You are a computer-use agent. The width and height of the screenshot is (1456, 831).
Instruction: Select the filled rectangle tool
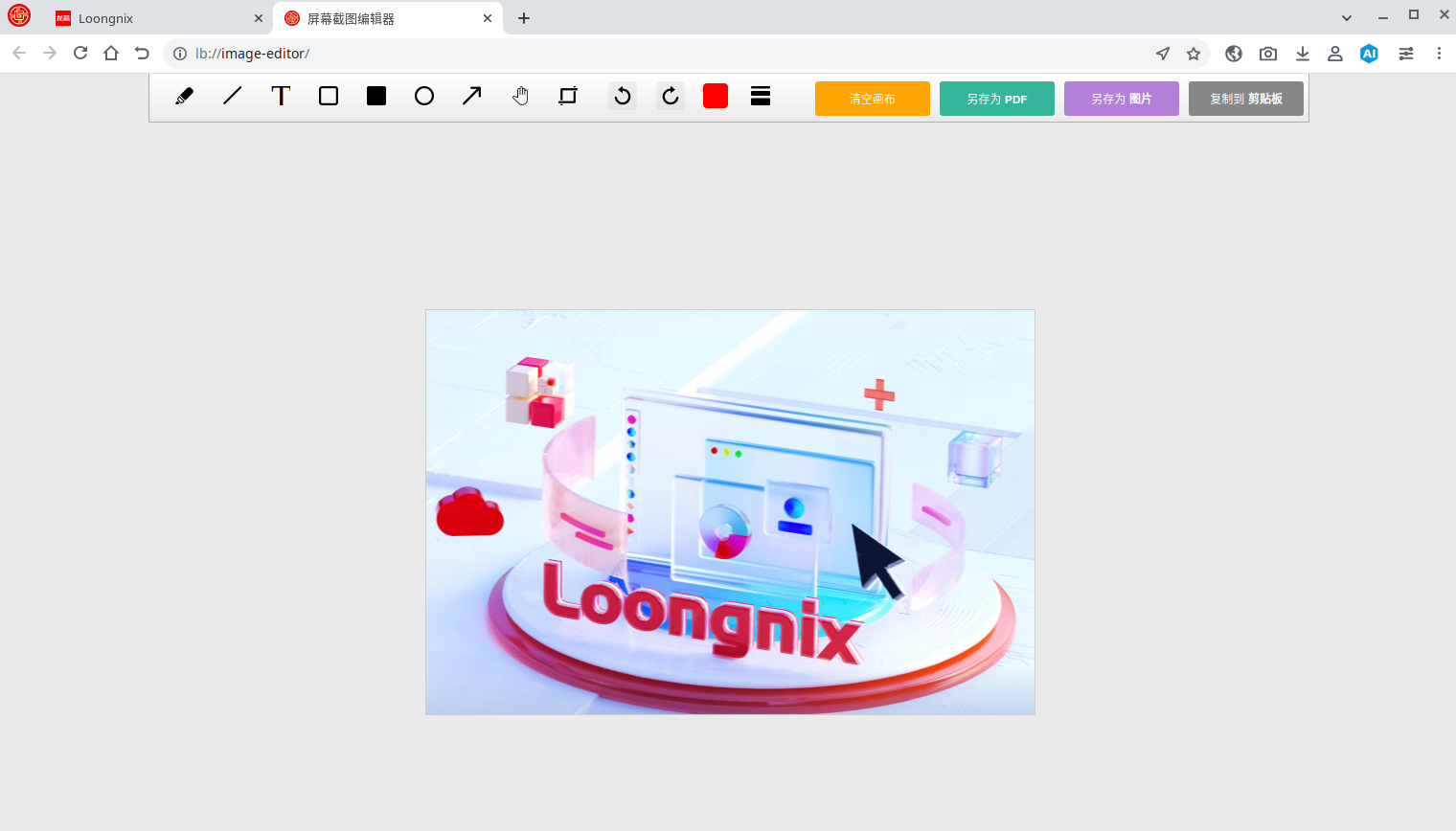point(376,96)
